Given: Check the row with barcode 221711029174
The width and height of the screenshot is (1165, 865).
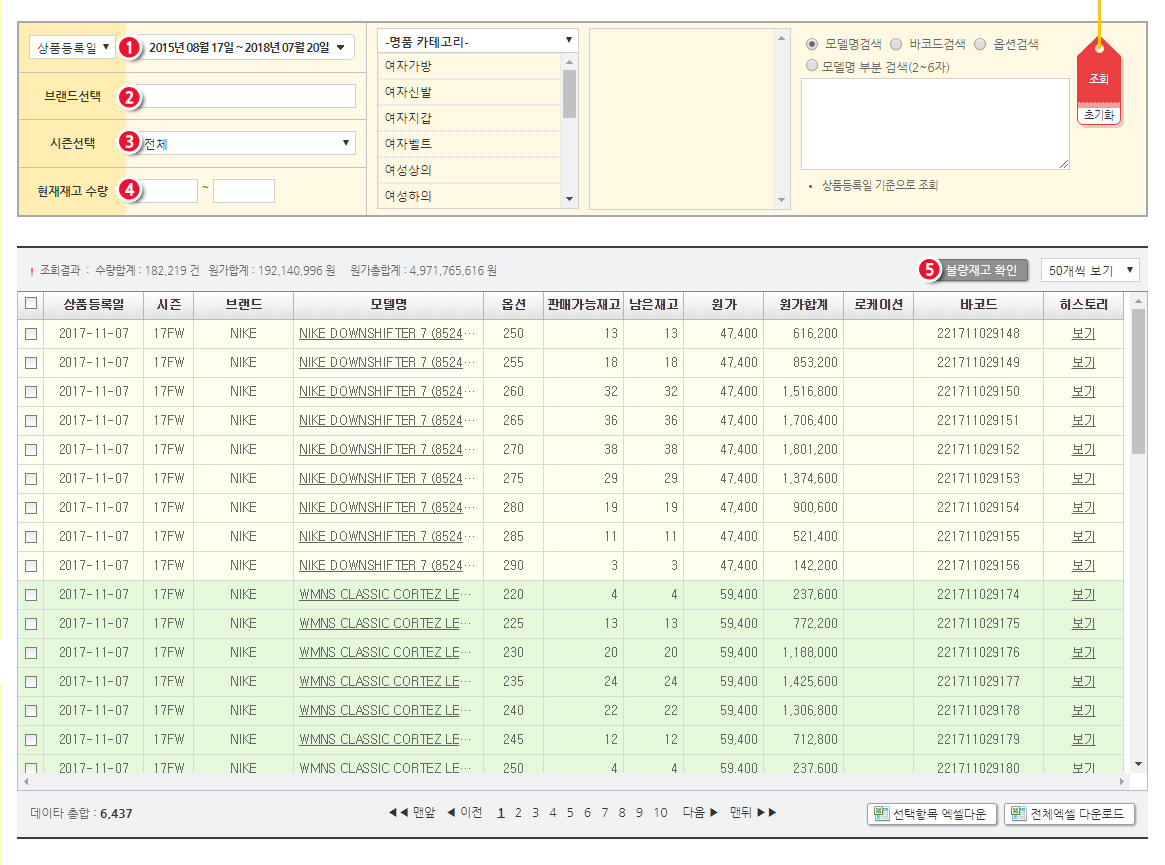Looking at the screenshot, I should click(30, 595).
